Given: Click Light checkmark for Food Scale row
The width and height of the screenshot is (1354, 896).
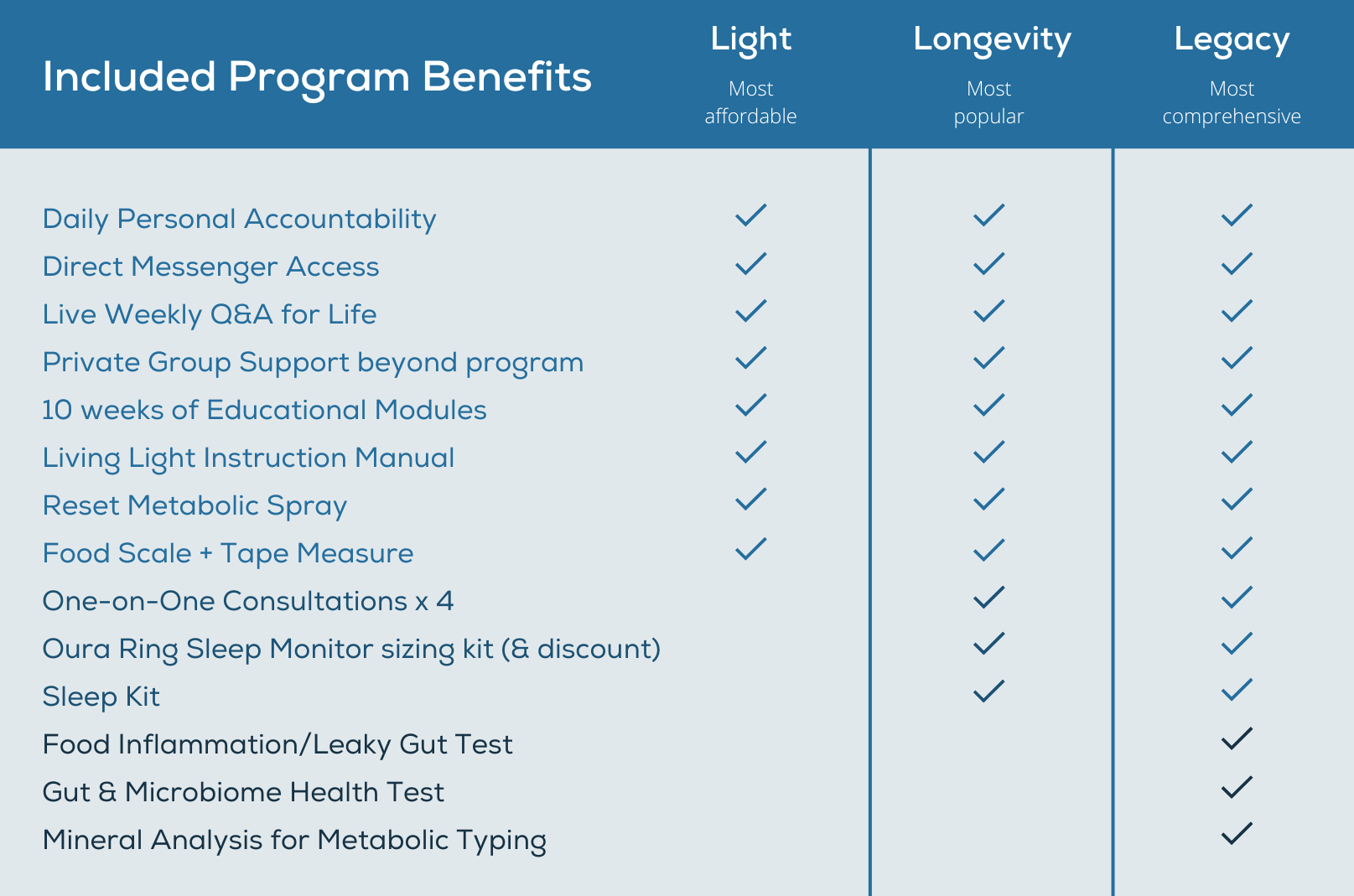Looking at the screenshot, I should tap(750, 549).
